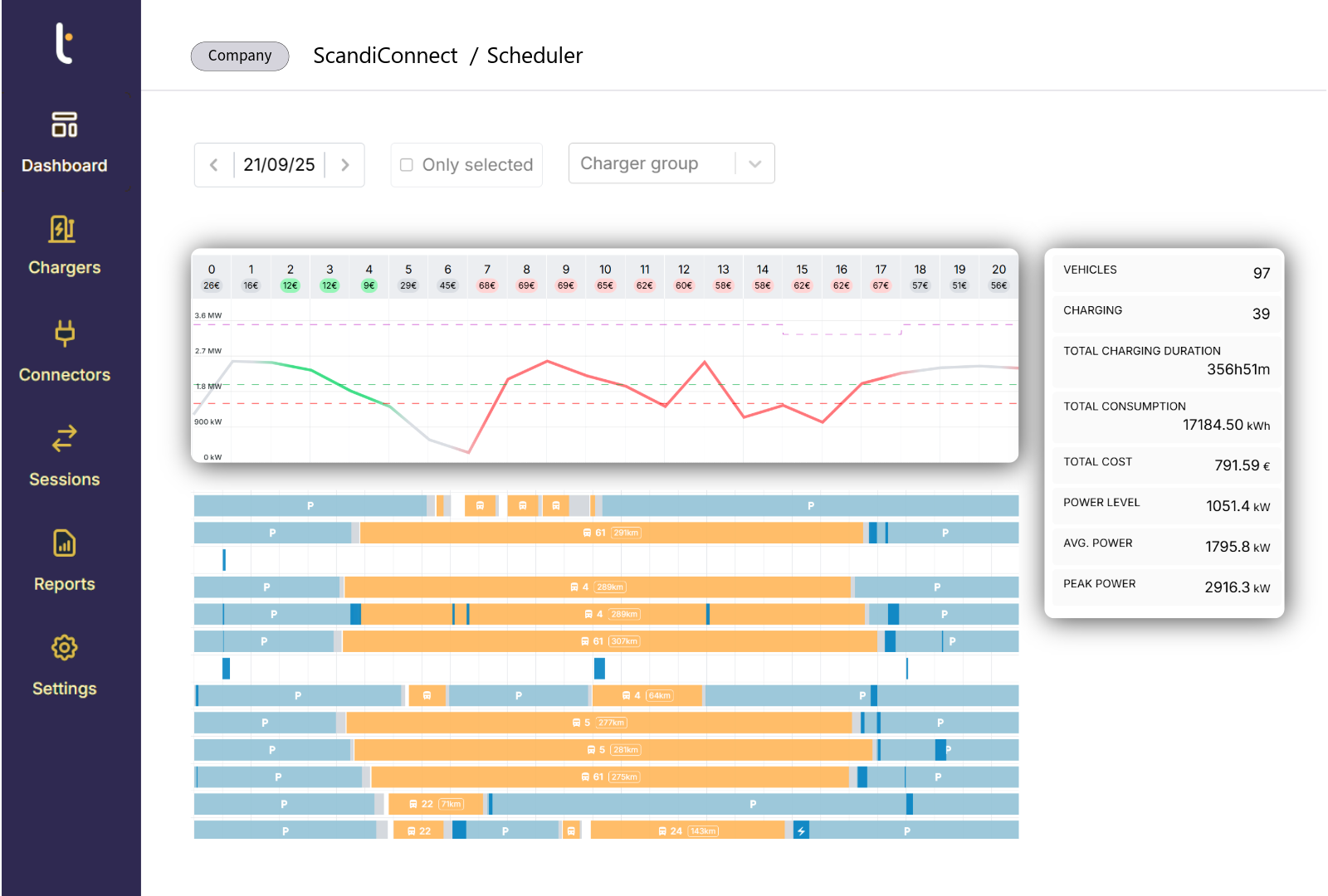Click the Reports label in sidebar
Image resolution: width=1328 pixels, height=896 pixels.
(x=64, y=584)
